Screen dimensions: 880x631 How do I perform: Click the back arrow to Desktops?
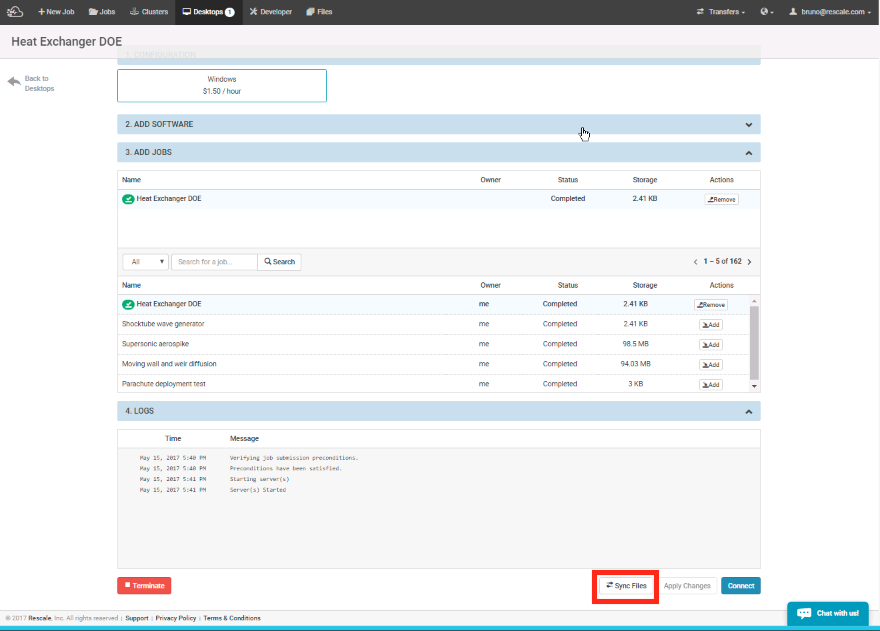(x=14, y=82)
